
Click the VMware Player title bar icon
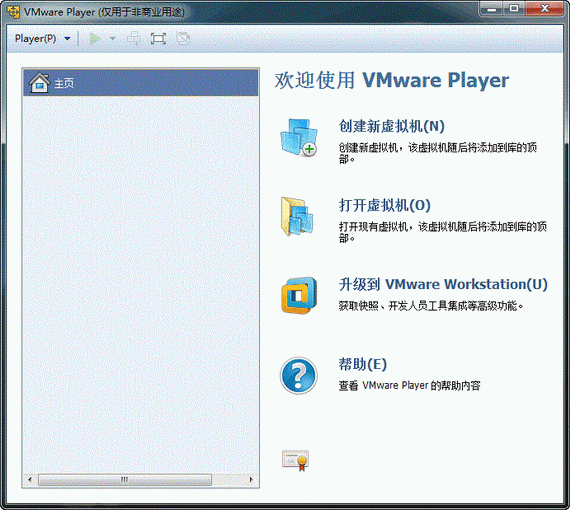pos(14,12)
